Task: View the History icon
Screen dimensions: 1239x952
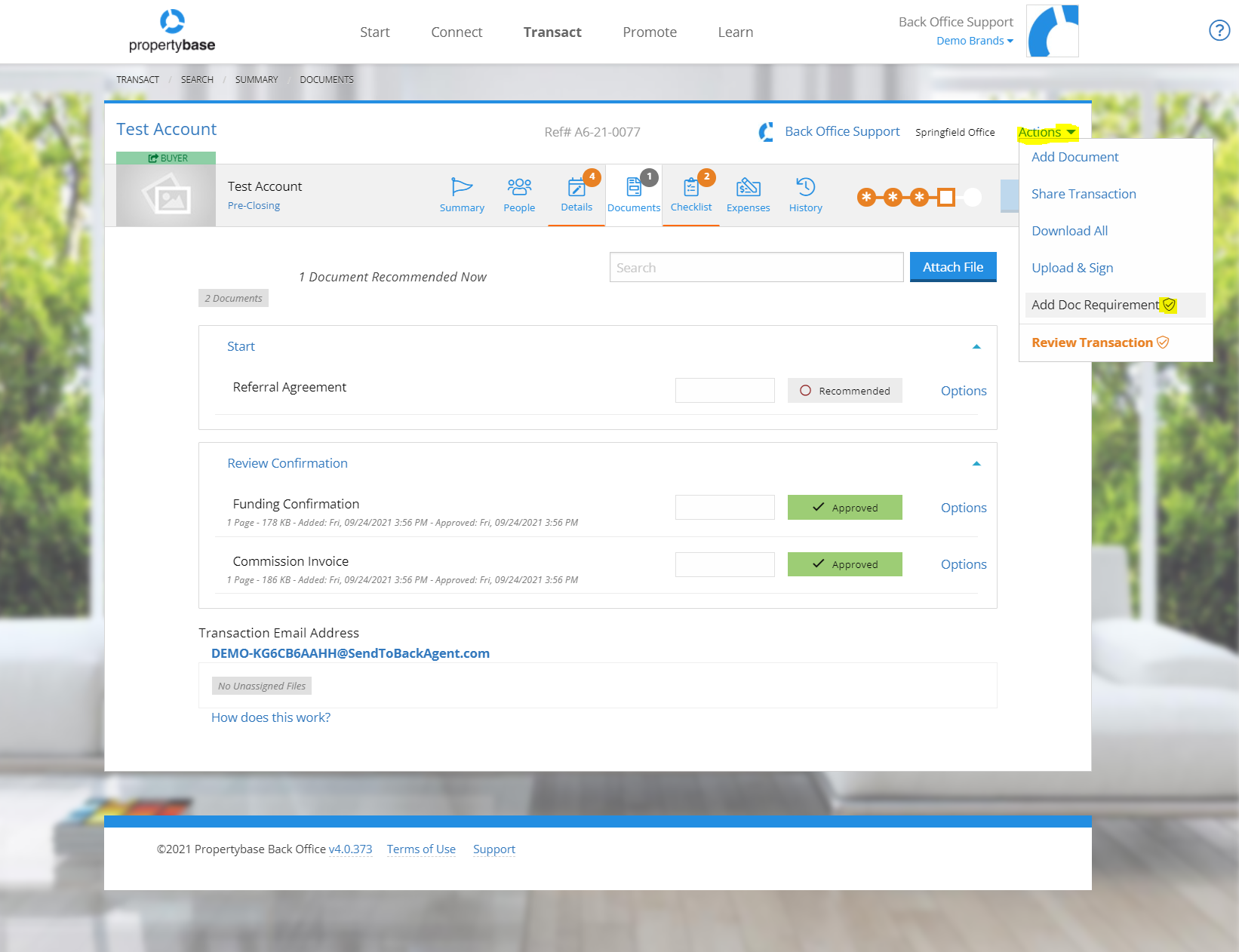Action: pos(805,194)
